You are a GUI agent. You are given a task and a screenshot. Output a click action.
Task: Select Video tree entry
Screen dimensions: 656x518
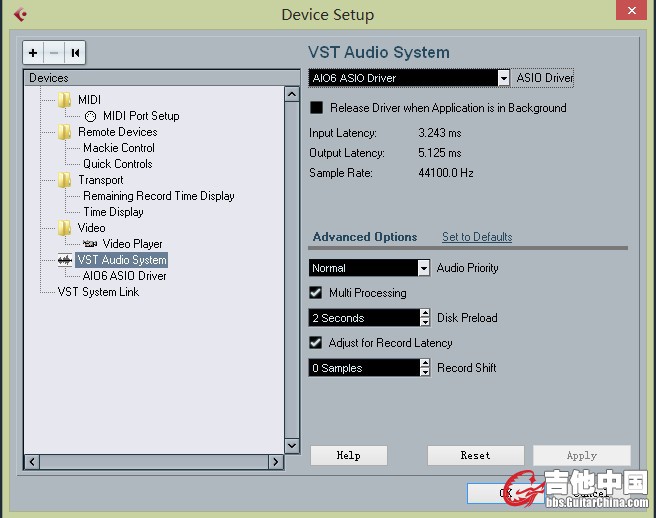(91, 228)
